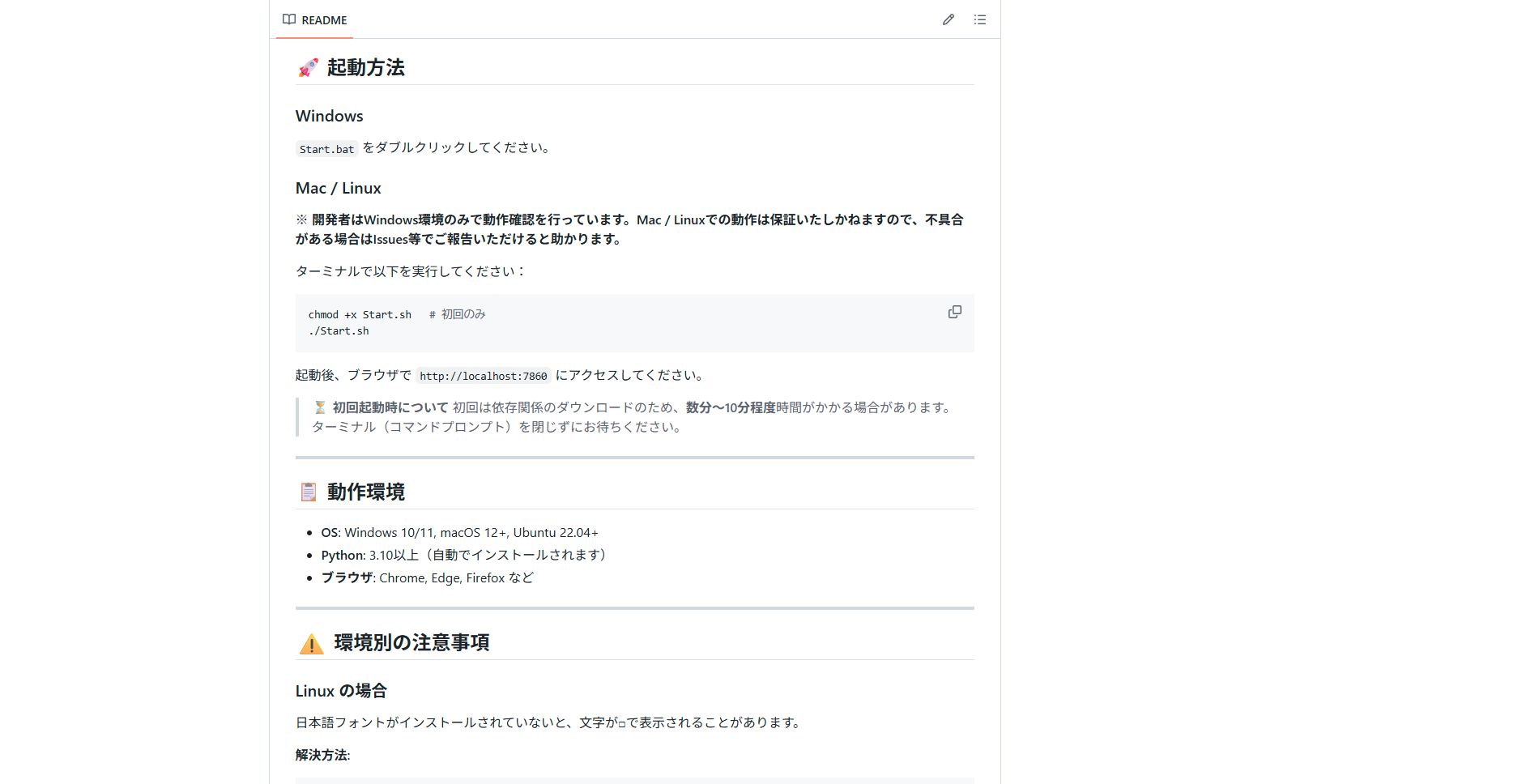Open the README editor via pencil icon
Viewport: 1522px width, 784px height.
(948, 19)
